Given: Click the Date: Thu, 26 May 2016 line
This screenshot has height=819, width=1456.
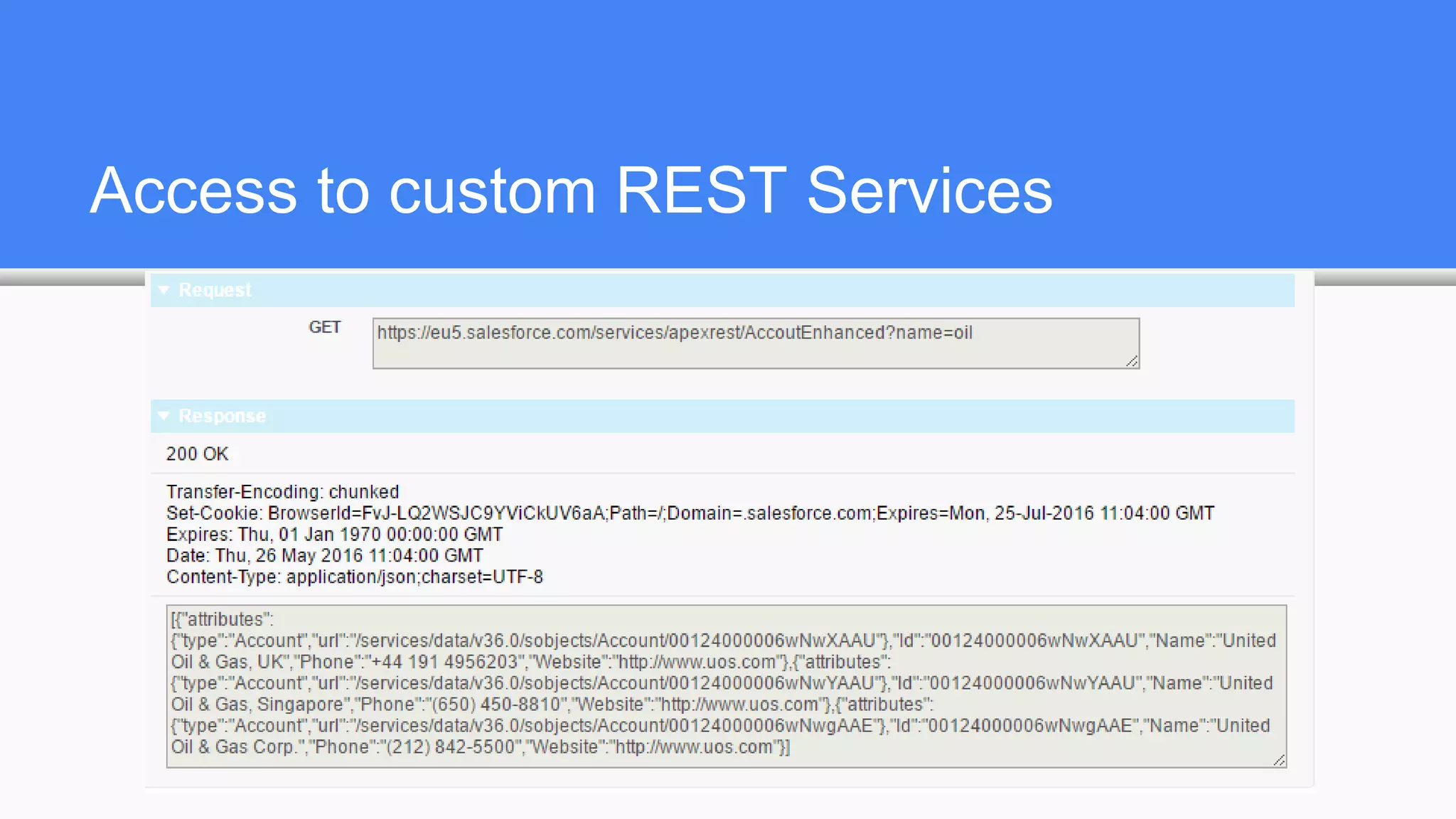Looking at the screenshot, I should click(324, 556).
